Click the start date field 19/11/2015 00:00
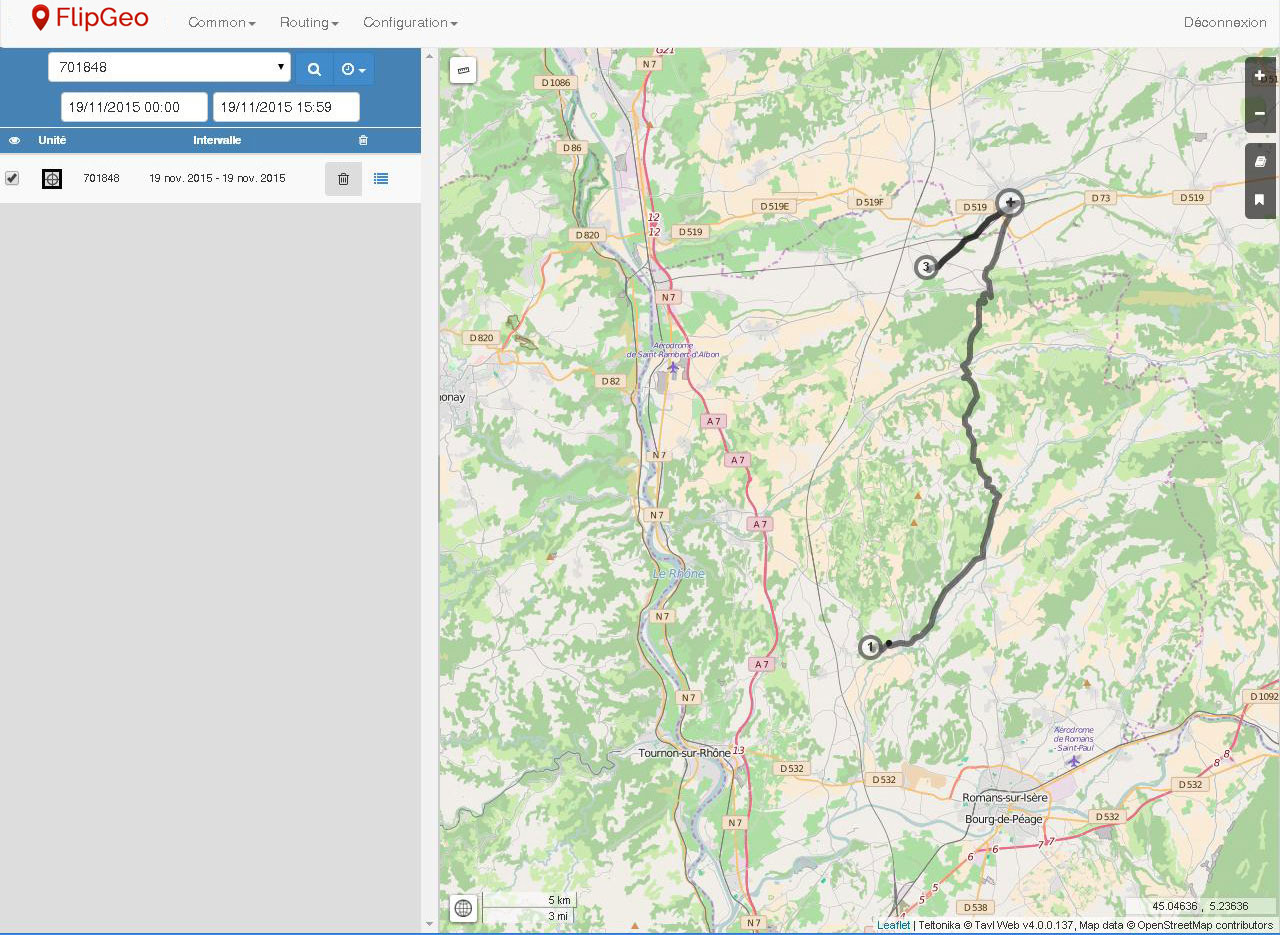1280x935 pixels. point(134,107)
